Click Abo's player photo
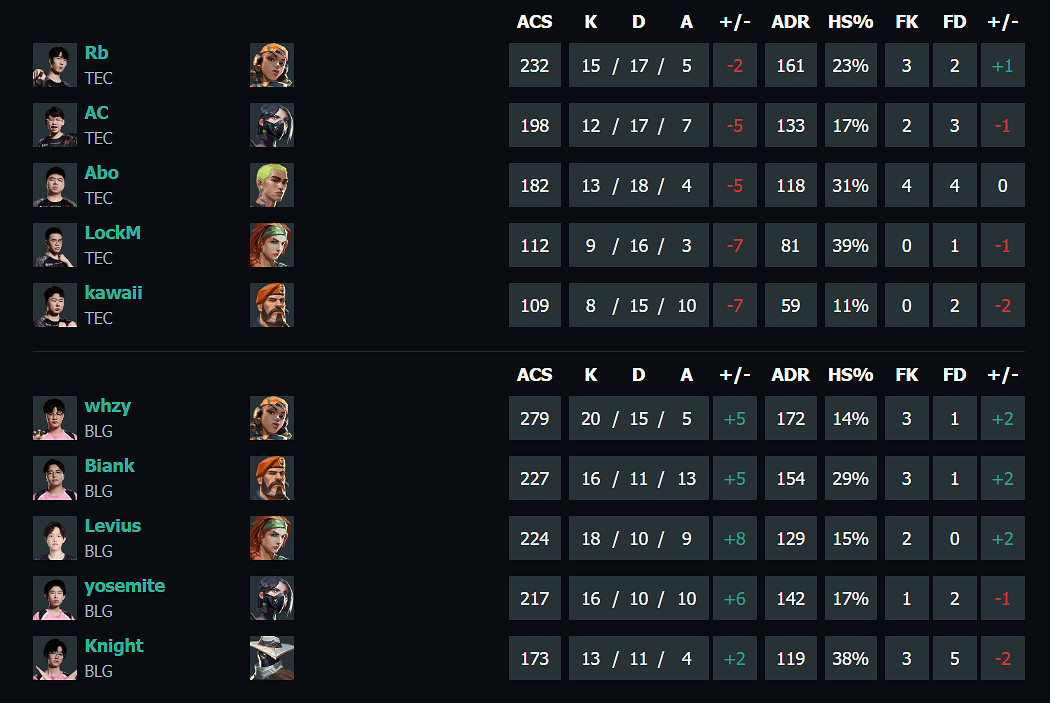 (x=55, y=185)
